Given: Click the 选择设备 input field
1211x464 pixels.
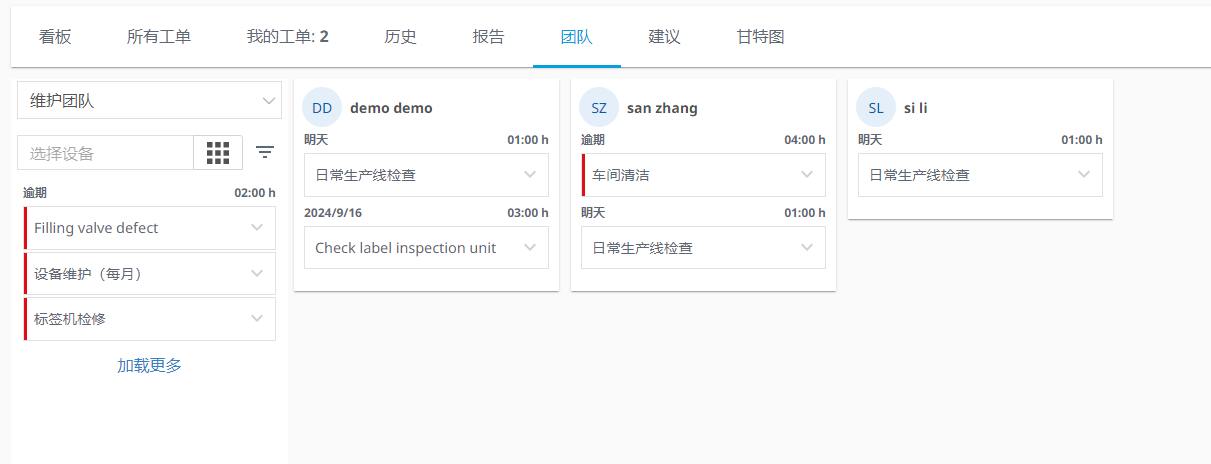Looking at the screenshot, I should [x=105, y=153].
